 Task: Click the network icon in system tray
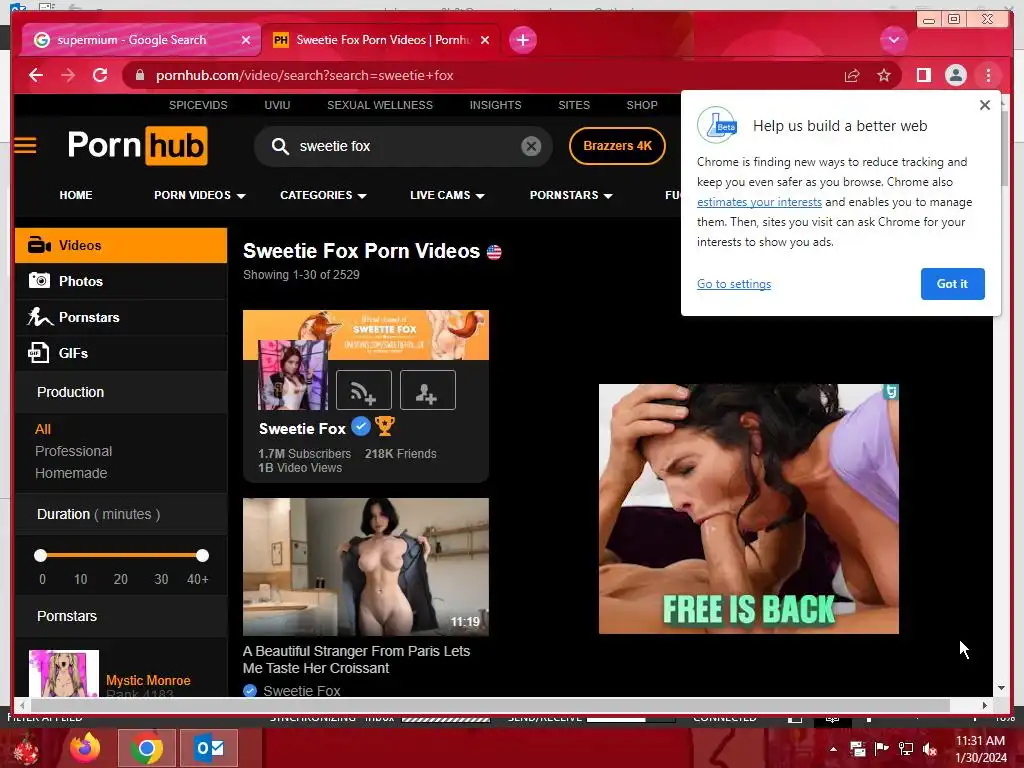pos(905,749)
